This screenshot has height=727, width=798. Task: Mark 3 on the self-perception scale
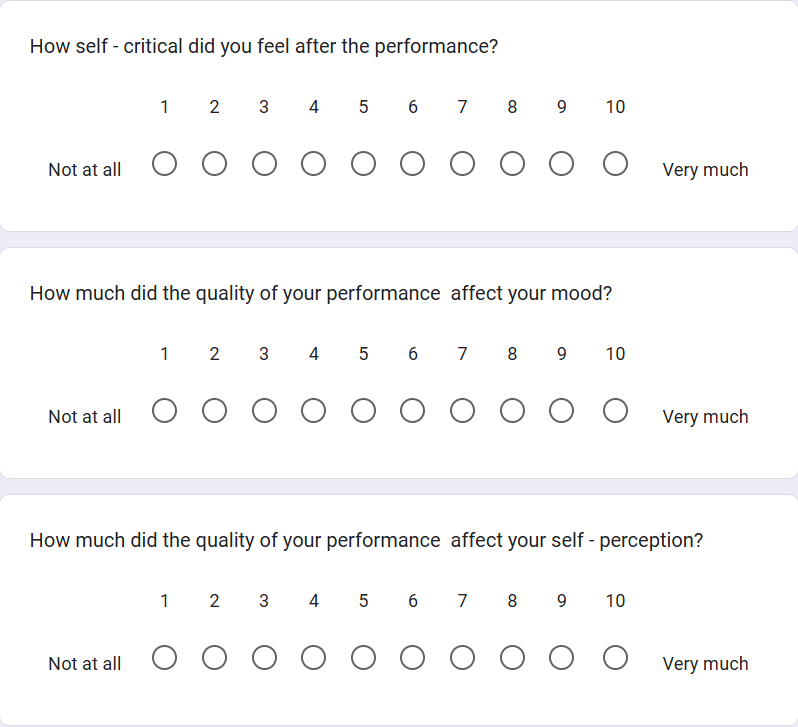[x=264, y=657]
